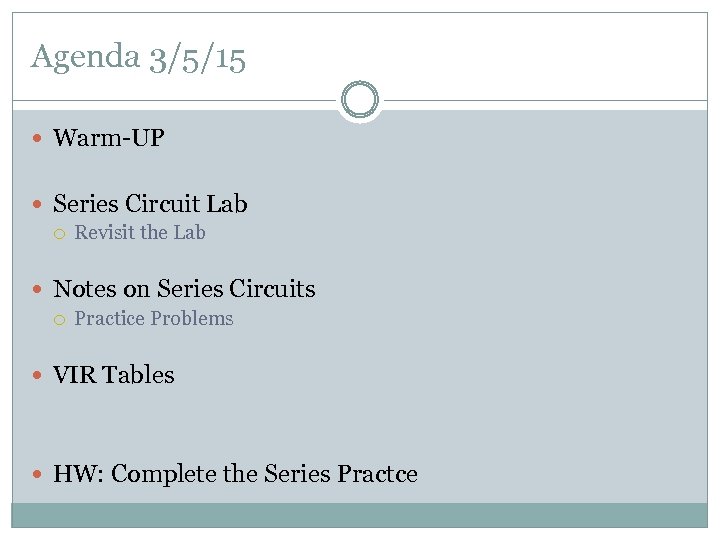Click the Warm-UP agenda item text

tap(108, 138)
